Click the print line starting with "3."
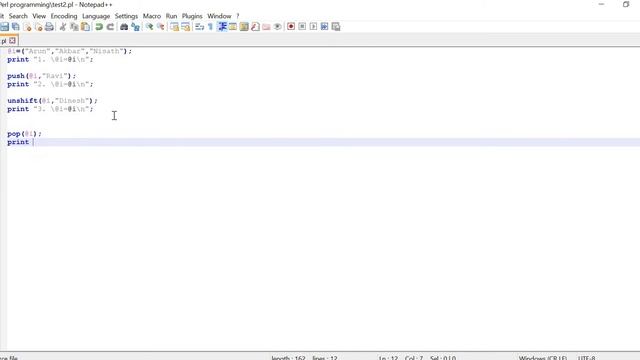The image size is (640, 360). [50, 109]
